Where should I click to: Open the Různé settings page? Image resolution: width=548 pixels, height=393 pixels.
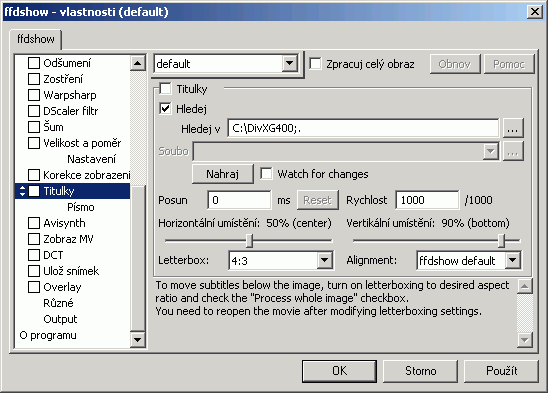(x=58, y=303)
